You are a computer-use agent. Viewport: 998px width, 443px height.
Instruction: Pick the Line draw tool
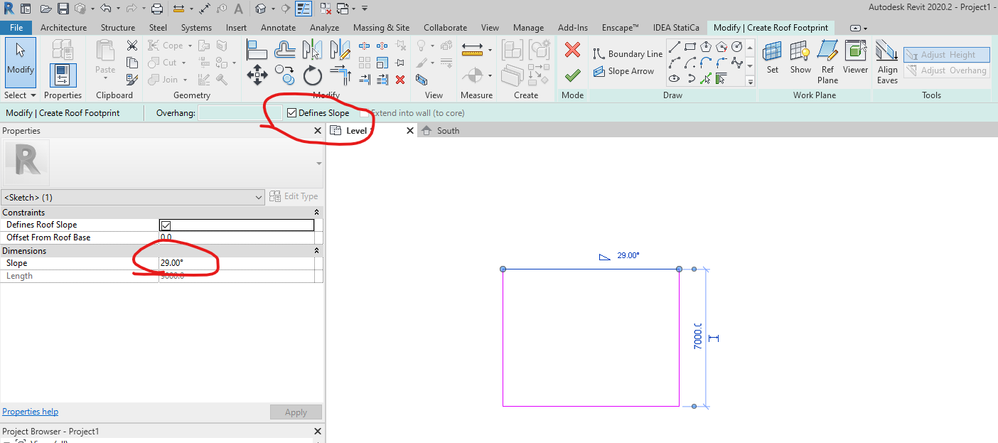(675, 46)
